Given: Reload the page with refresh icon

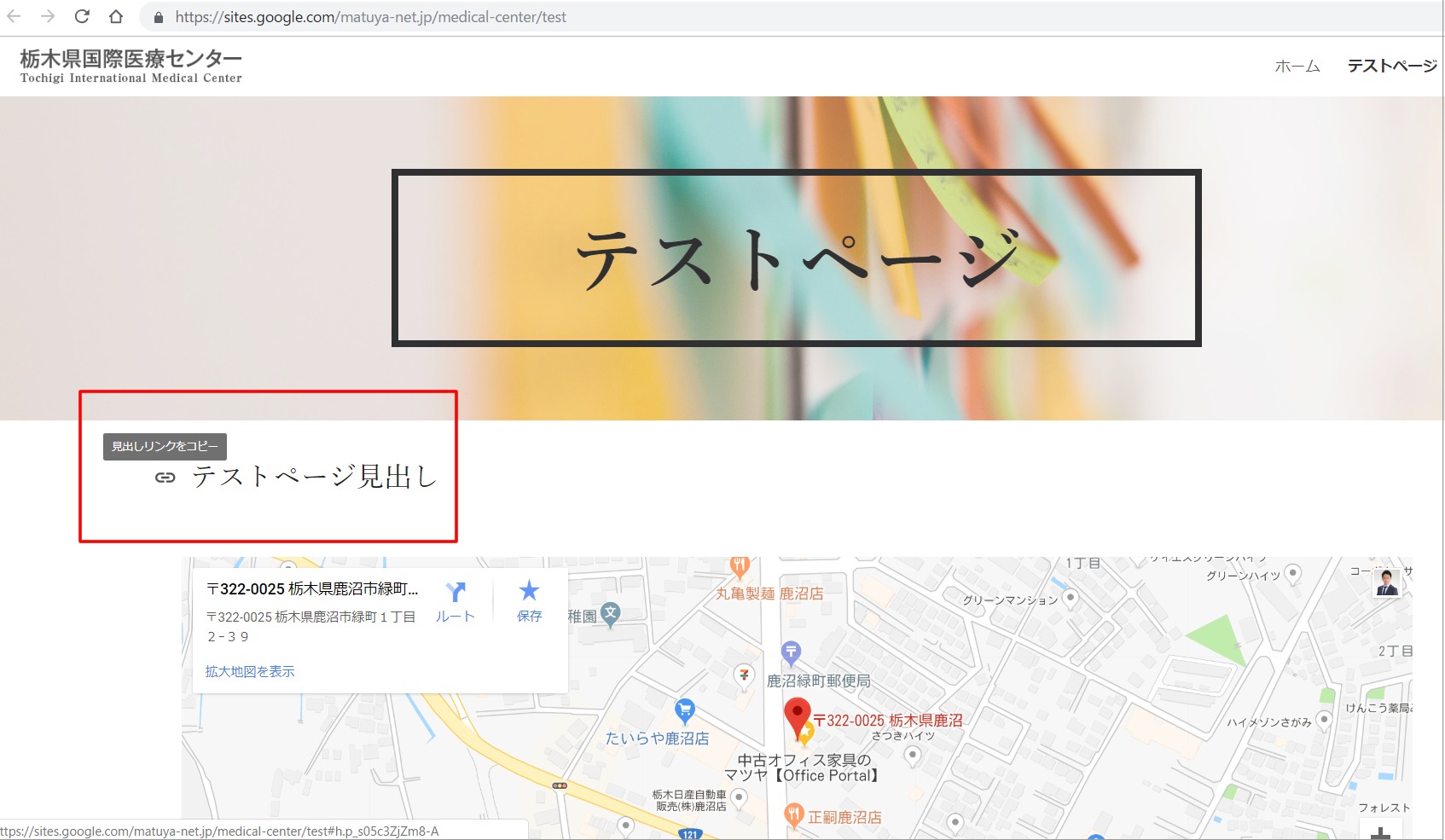Looking at the screenshot, I should point(82,16).
